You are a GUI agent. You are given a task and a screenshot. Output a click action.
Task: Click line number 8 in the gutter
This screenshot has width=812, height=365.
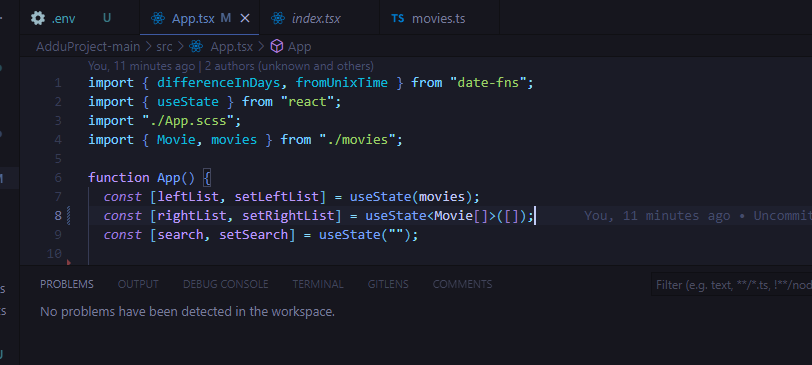[57, 215]
